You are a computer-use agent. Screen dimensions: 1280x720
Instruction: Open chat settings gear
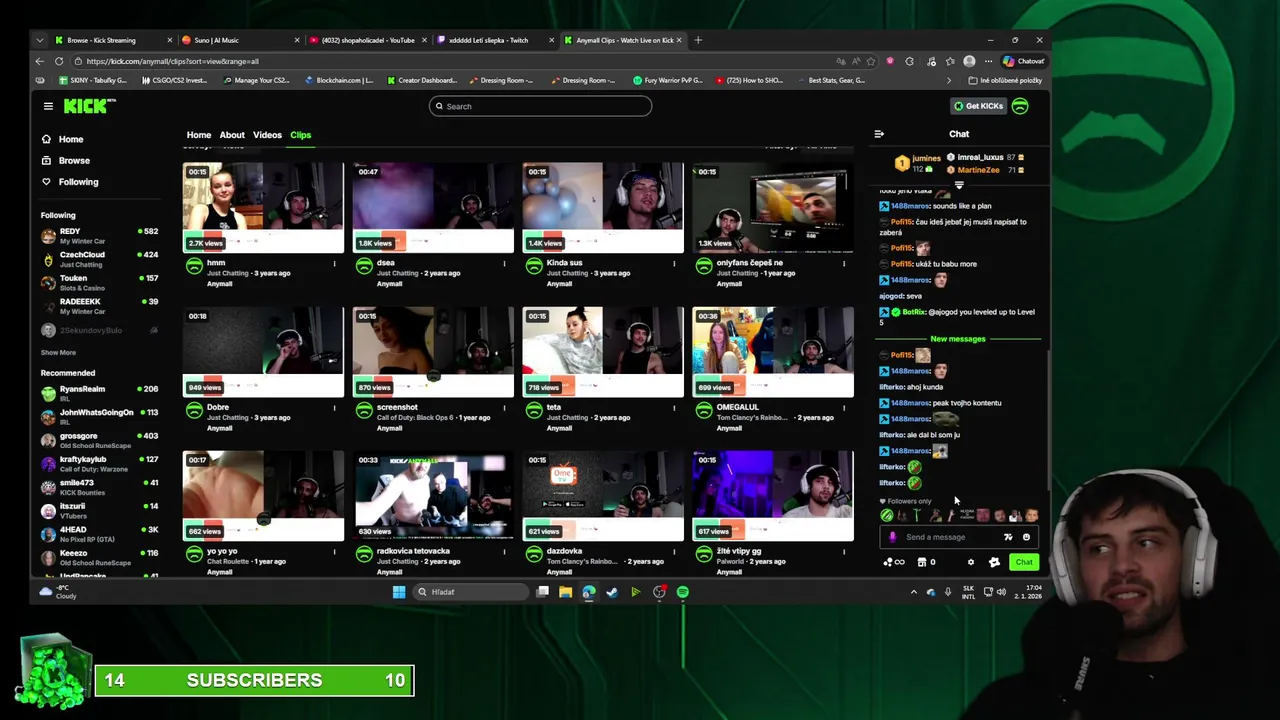971,562
